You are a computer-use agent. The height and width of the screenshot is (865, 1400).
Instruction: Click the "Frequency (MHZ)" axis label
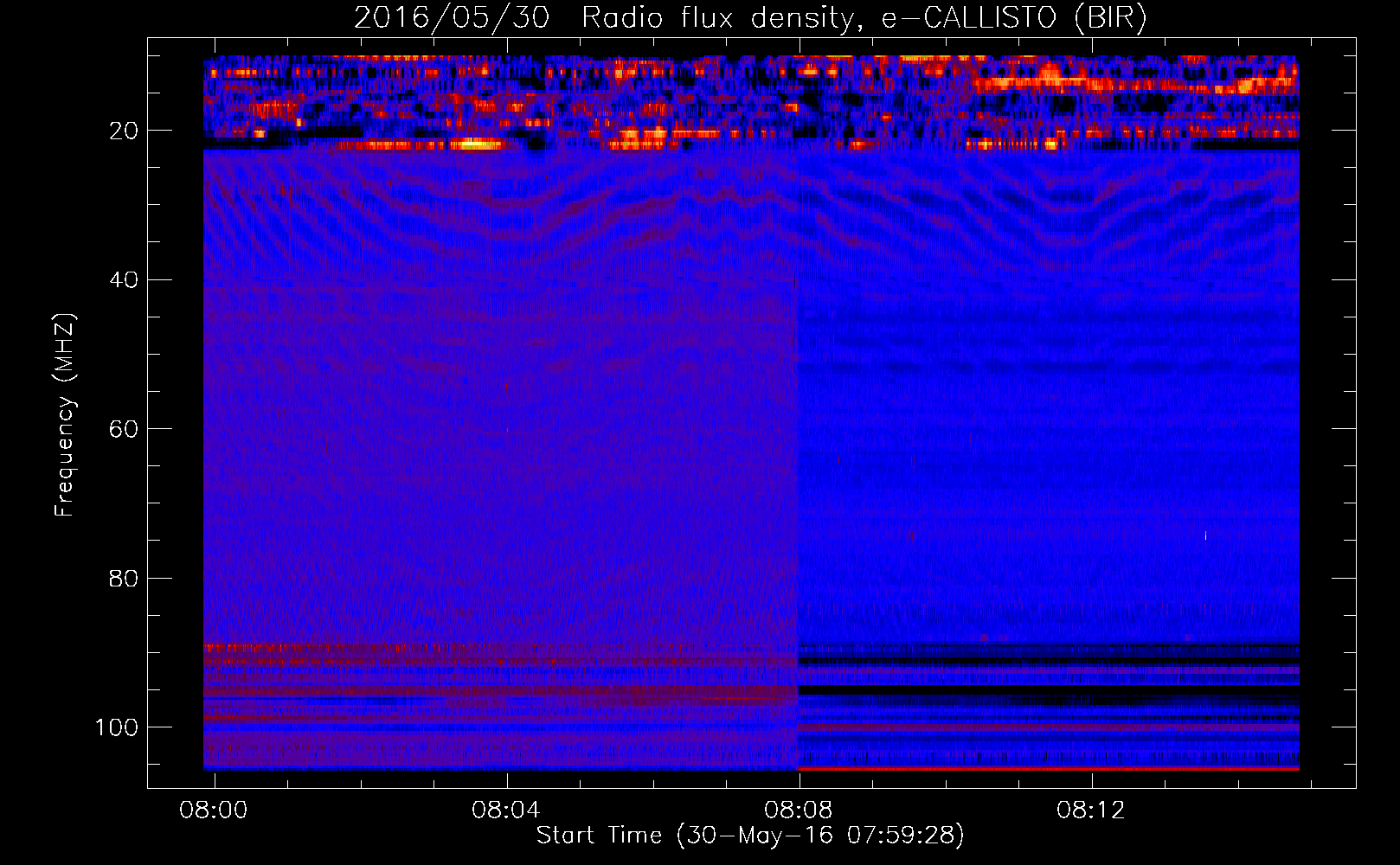point(65,414)
